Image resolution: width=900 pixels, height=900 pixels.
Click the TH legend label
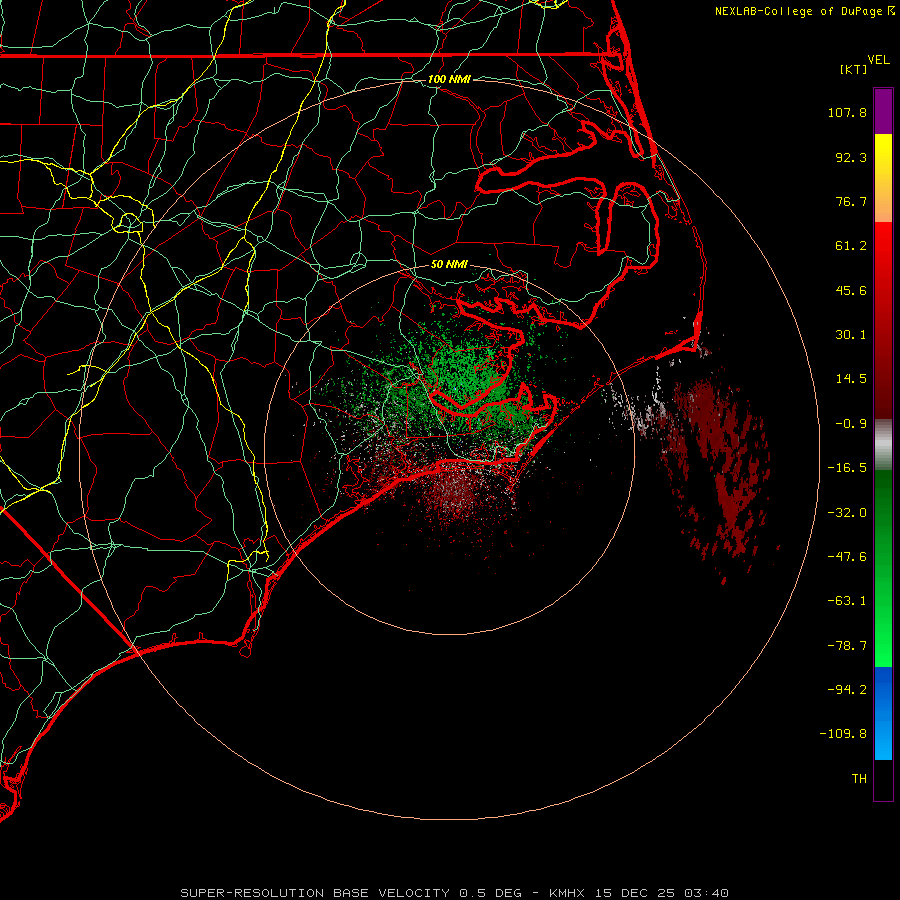859,779
